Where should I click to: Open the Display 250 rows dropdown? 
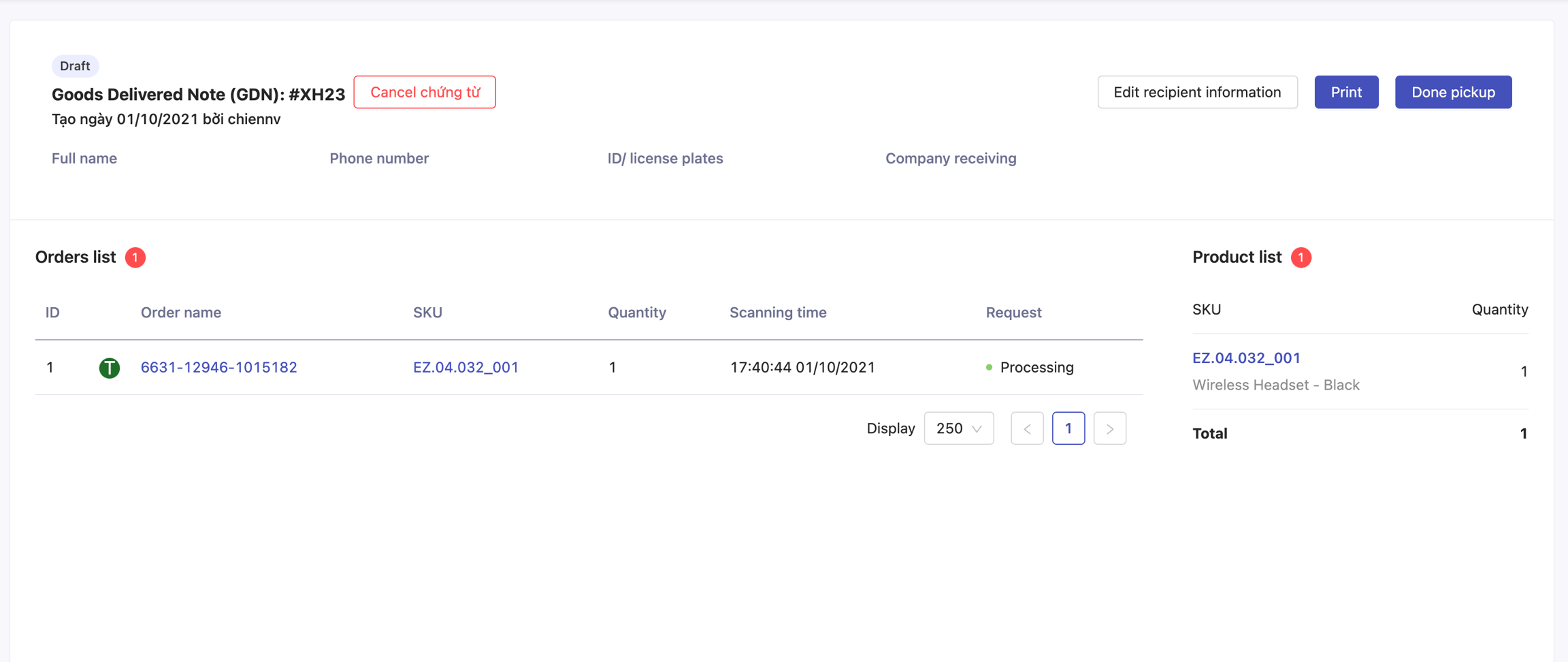[x=958, y=428]
